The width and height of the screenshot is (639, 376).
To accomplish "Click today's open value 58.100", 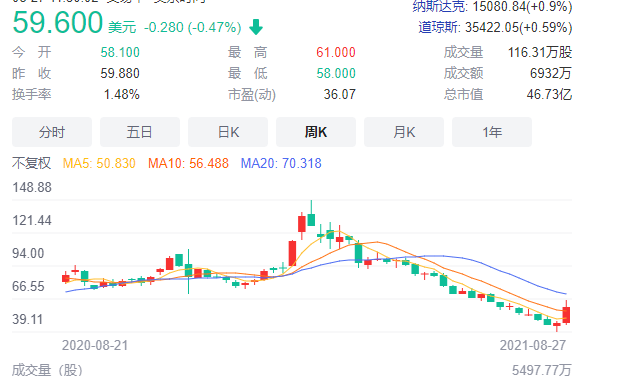I will pos(120,52).
